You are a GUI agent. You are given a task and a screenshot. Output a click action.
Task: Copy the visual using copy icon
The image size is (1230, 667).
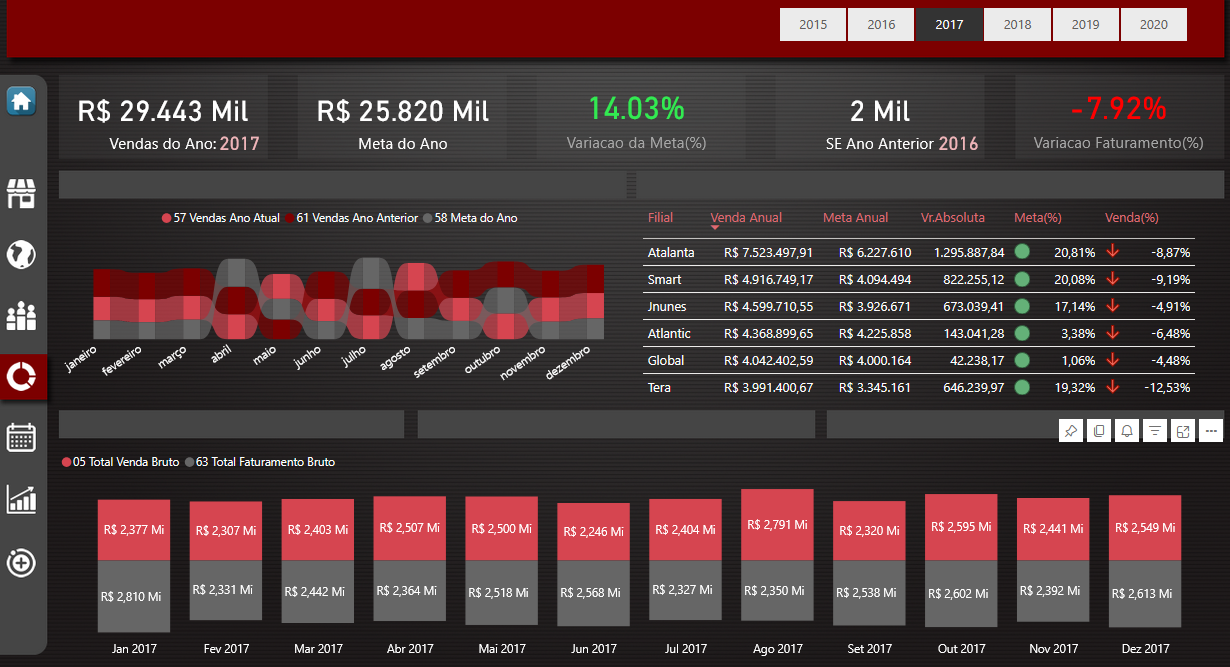point(1099,431)
